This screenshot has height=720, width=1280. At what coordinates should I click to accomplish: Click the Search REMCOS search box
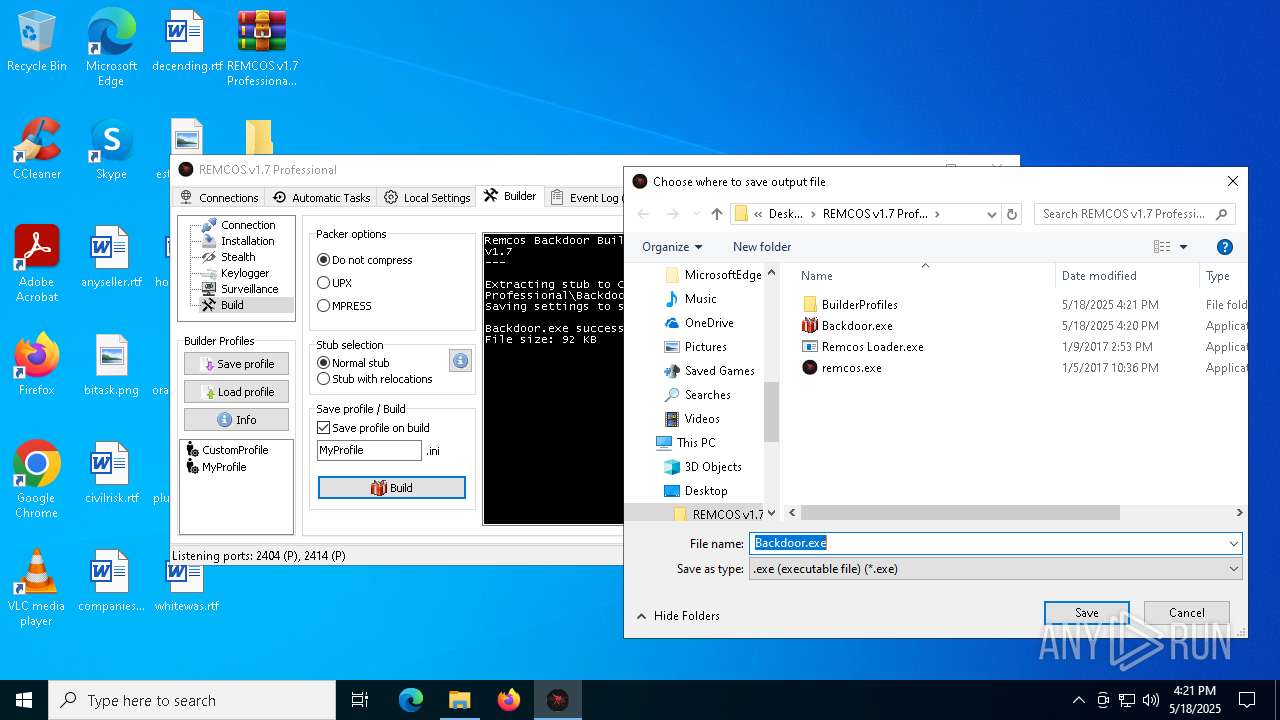pos(1135,214)
